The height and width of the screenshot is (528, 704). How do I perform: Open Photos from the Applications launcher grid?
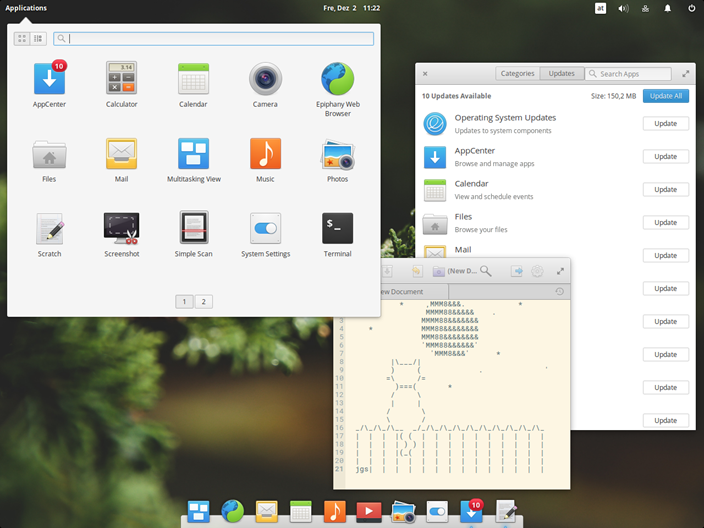pos(338,154)
